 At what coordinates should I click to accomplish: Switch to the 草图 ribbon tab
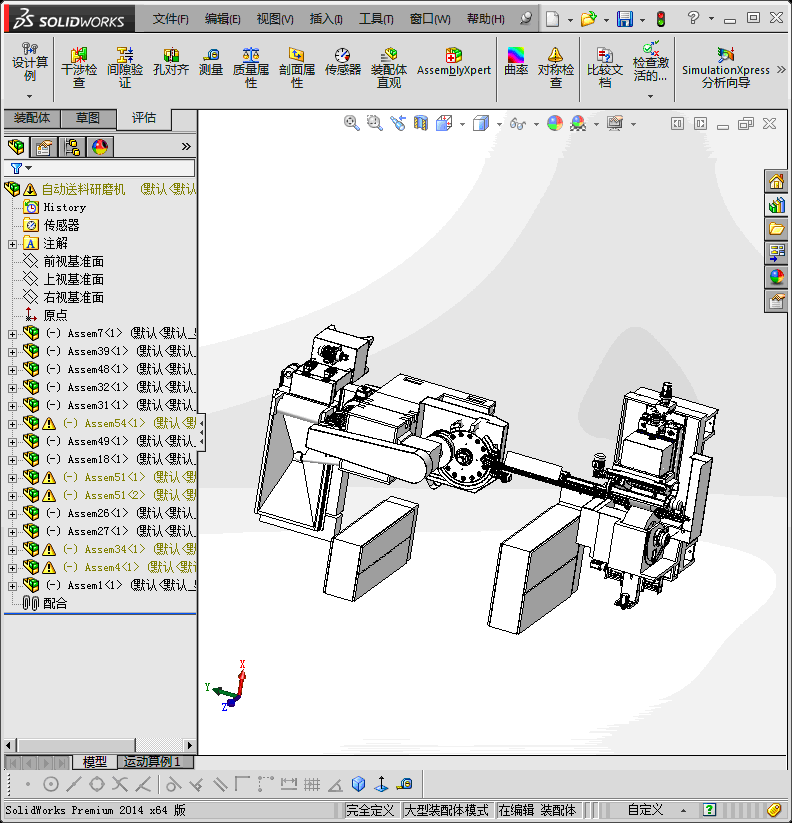tap(88, 118)
